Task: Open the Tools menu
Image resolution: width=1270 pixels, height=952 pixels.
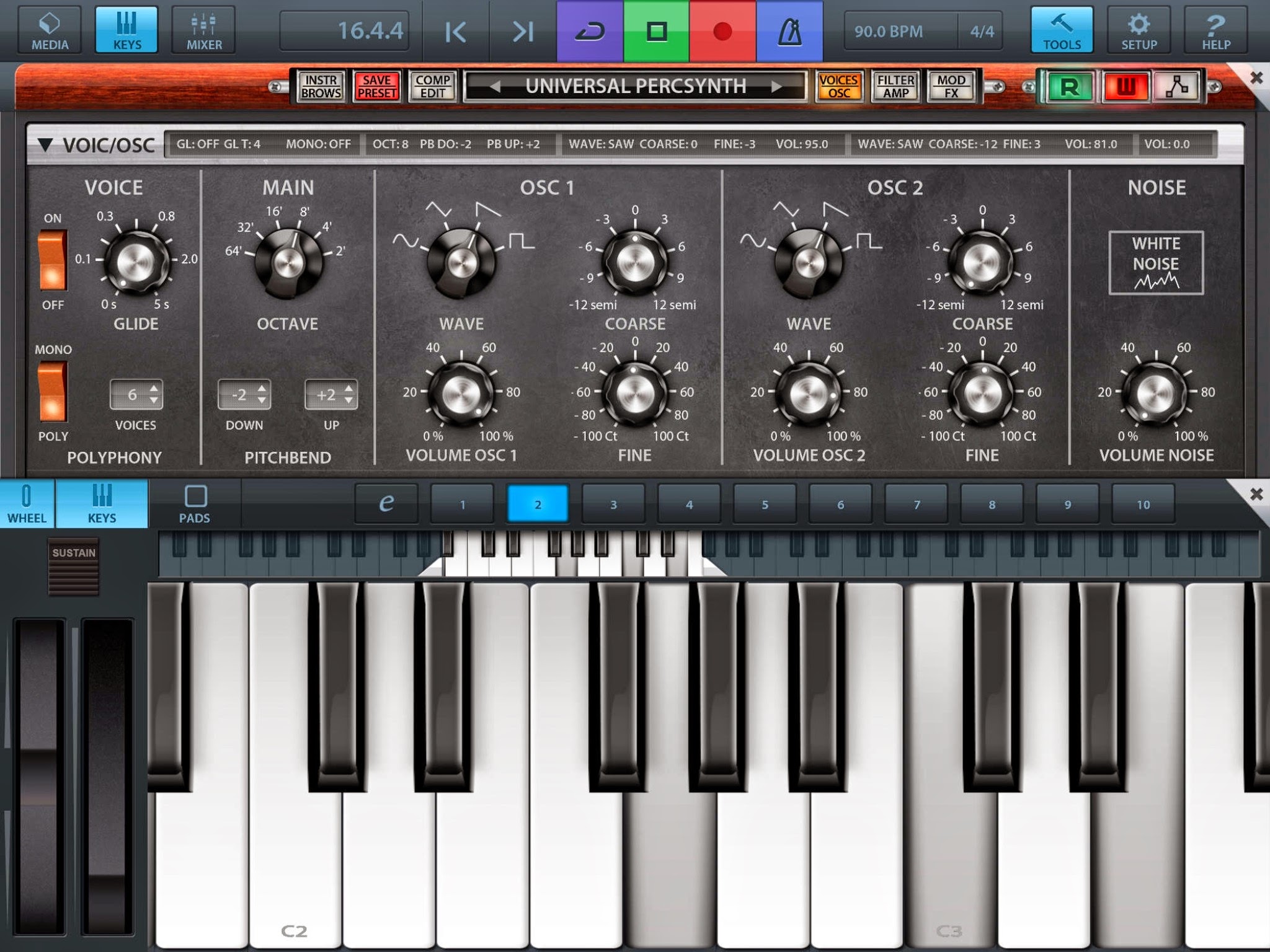Action: tap(1061, 30)
